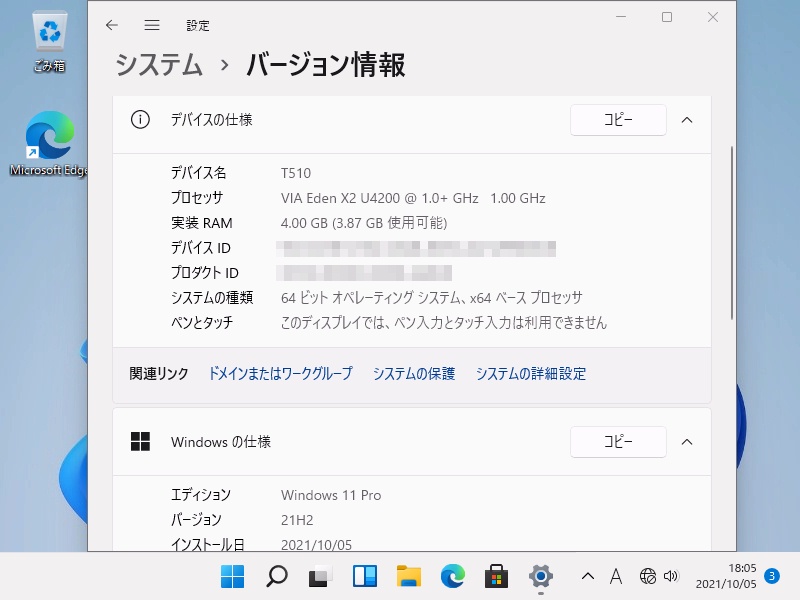Click the プロセッサ label
Viewport: 800px width, 600px height.
coord(197,198)
